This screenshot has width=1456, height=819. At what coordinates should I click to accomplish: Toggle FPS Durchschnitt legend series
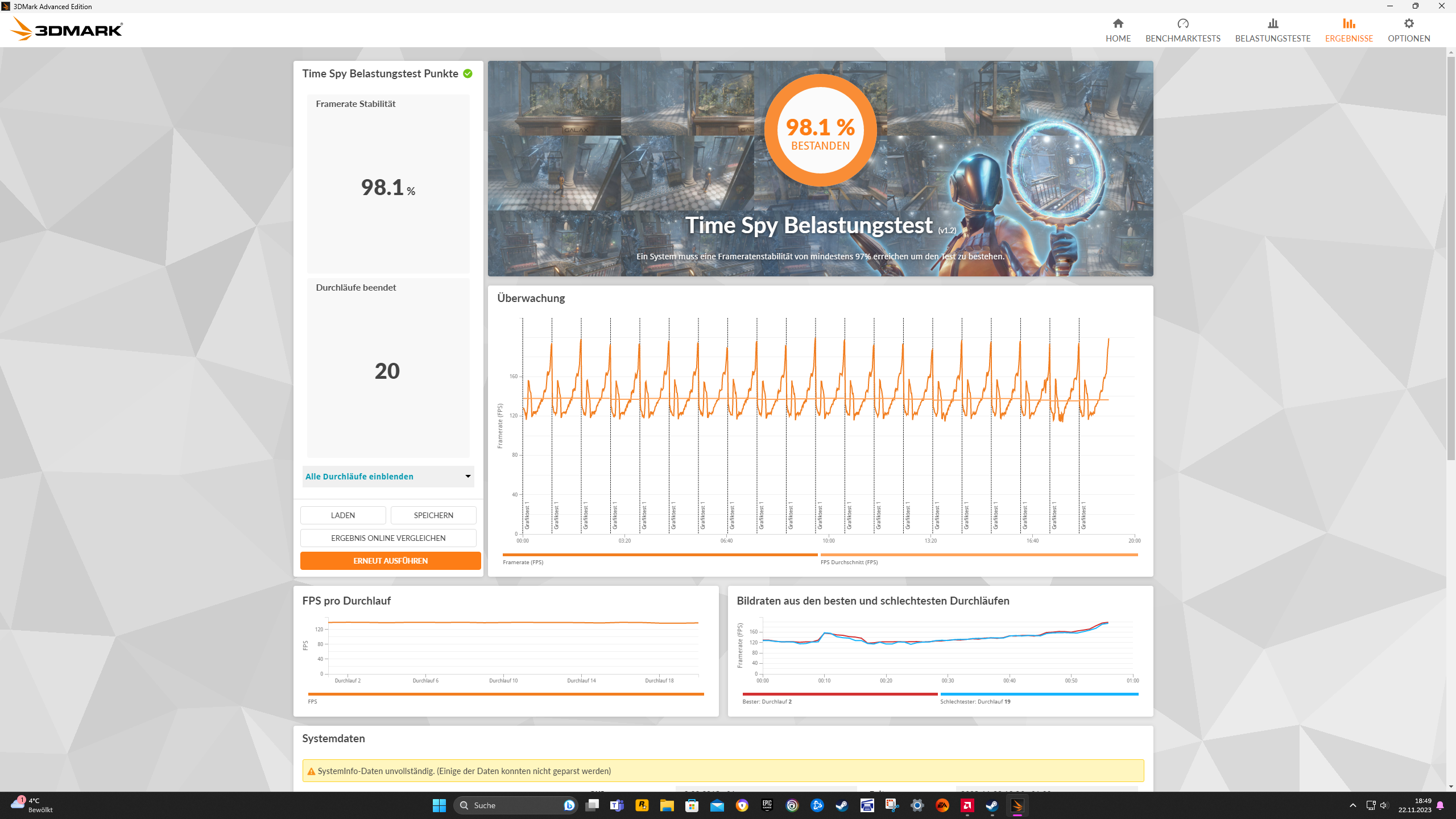[x=849, y=562]
